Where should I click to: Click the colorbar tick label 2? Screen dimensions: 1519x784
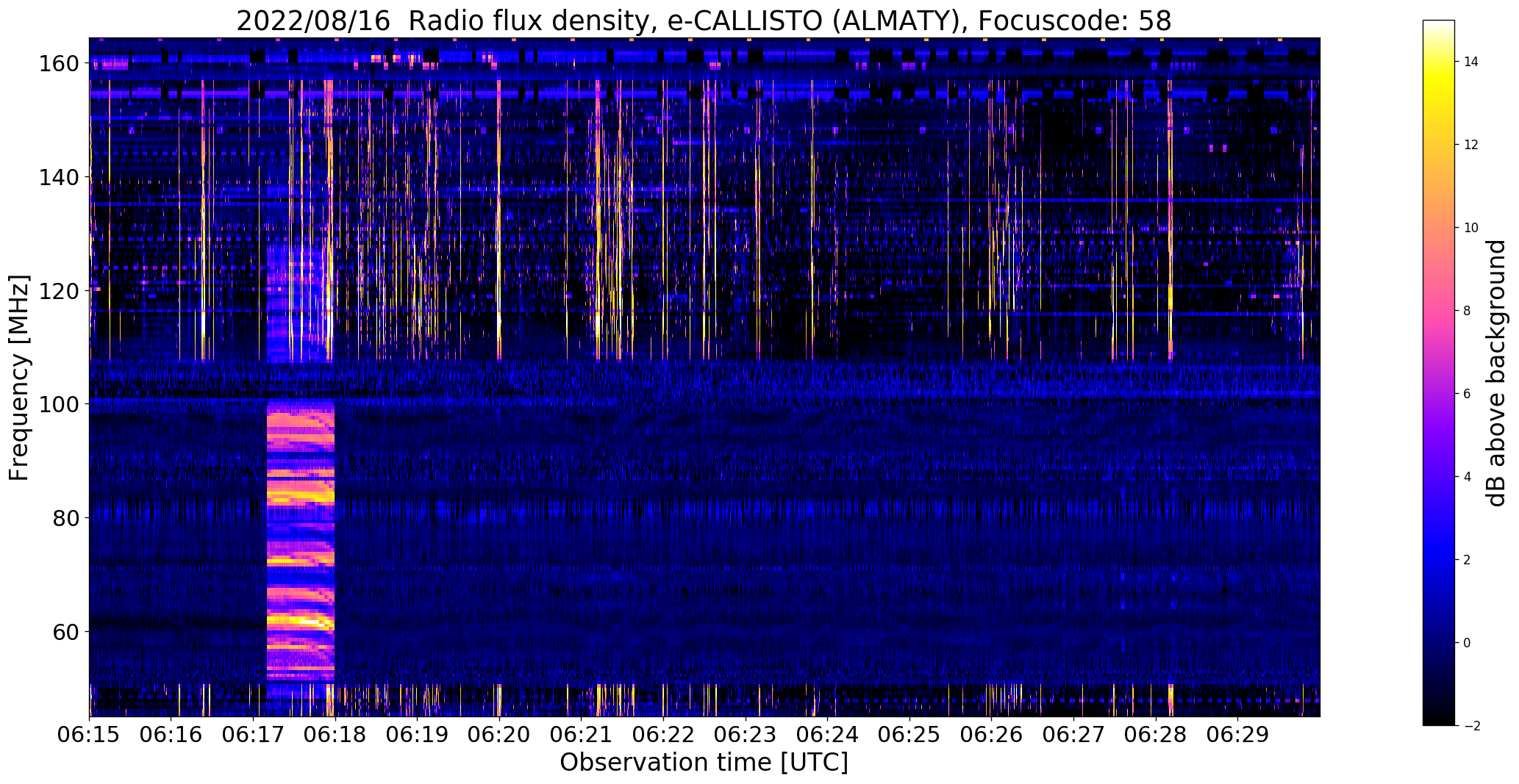[1467, 560]
